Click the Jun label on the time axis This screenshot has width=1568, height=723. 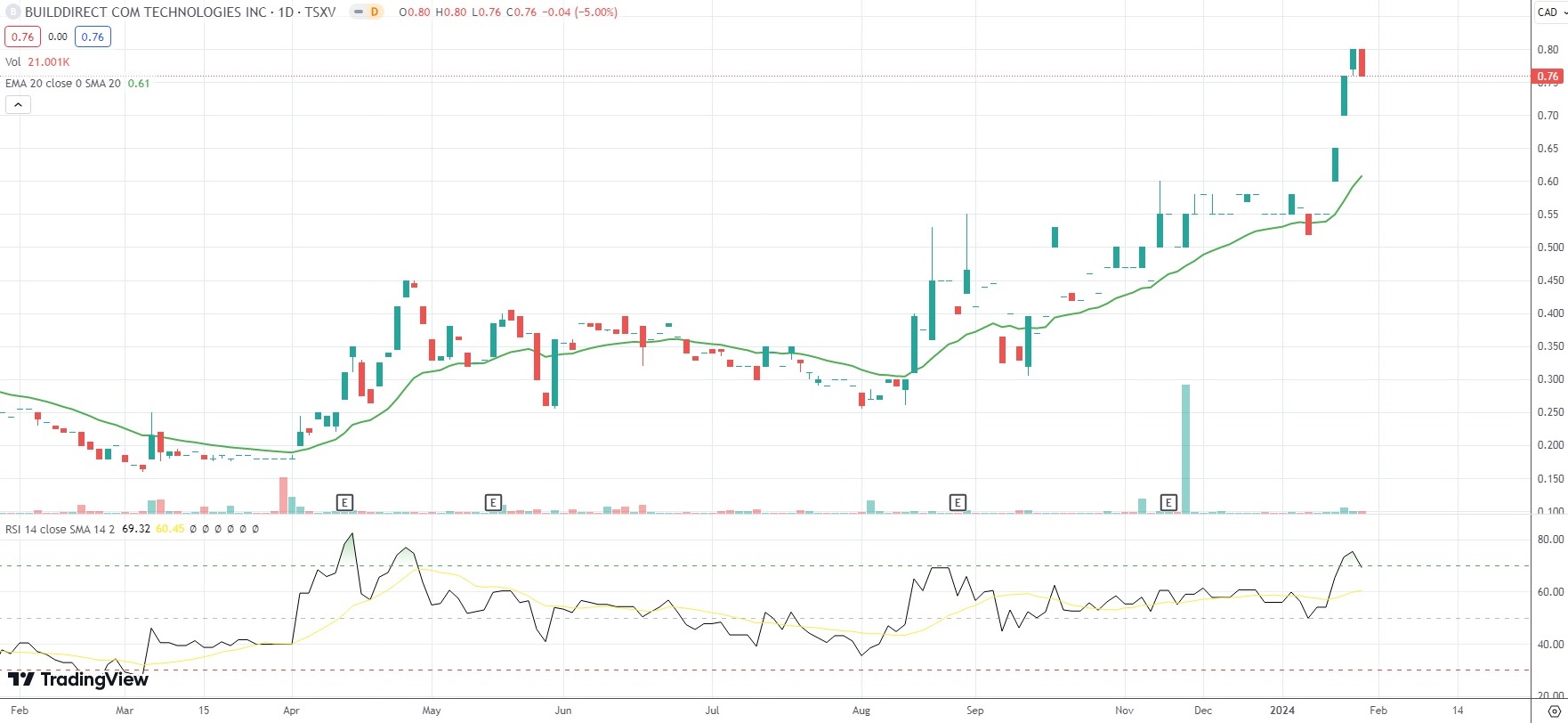click(x=562, y=711)
